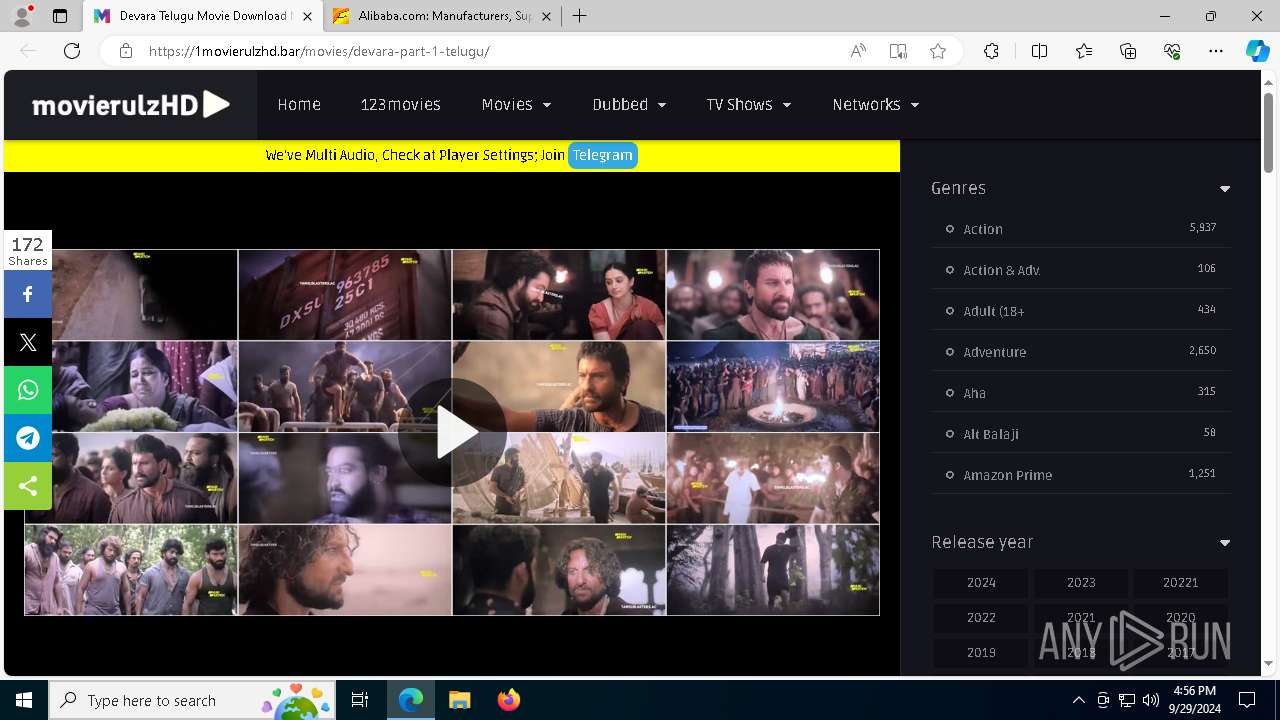Filter by release year 2024
Screen dimensions: 1280x720
click(981, 583)
